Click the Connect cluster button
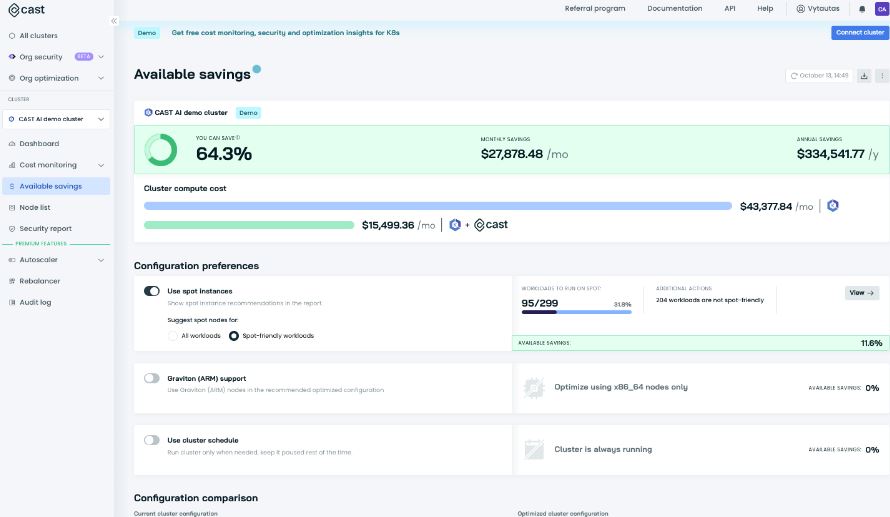Screen dimensions: 890x517 click(x=859, y=33)
